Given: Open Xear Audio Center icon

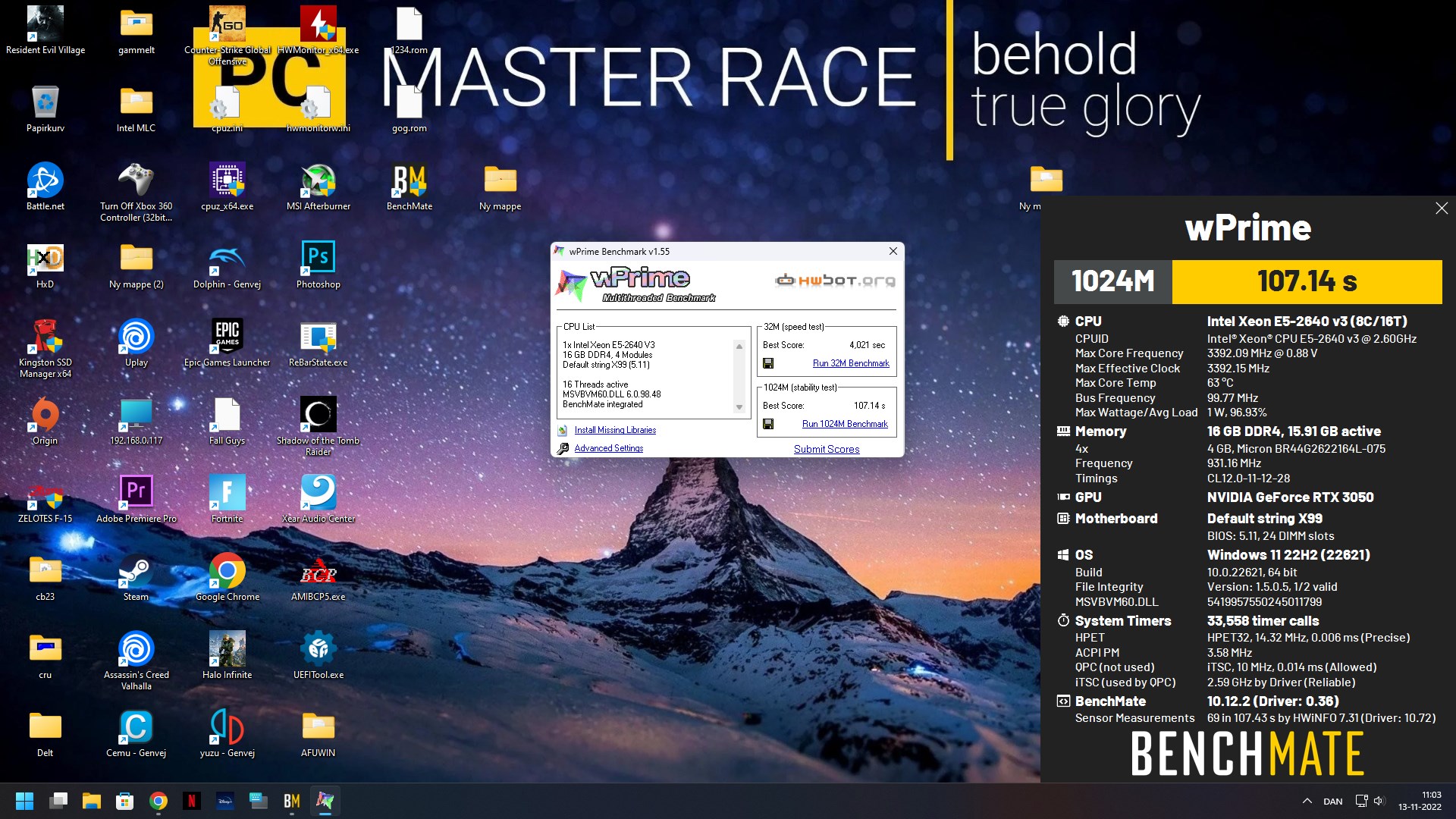Looking at the screenshot, I should (x=318, y=499).
